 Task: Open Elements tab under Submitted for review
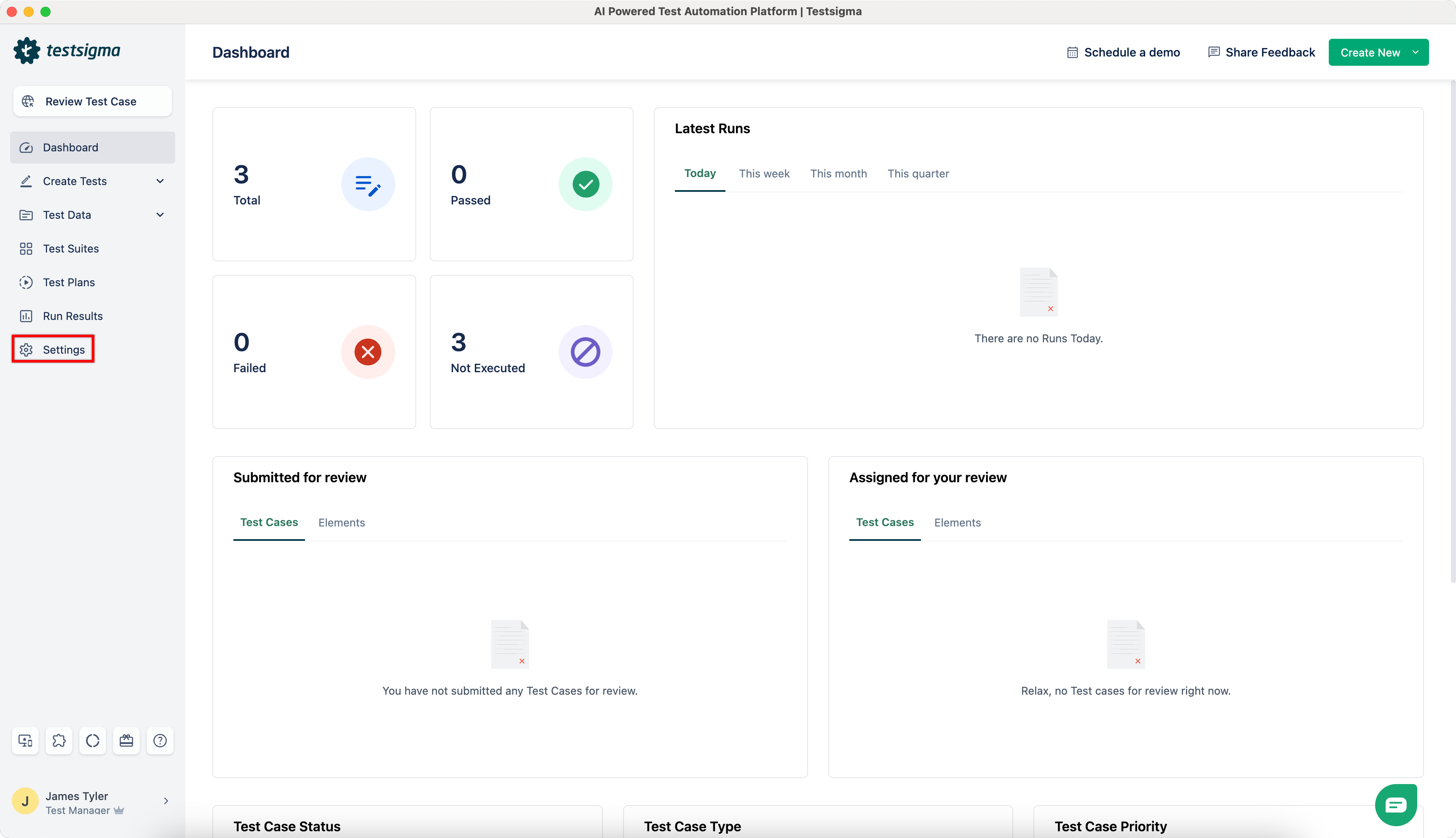tap(342, 523)
